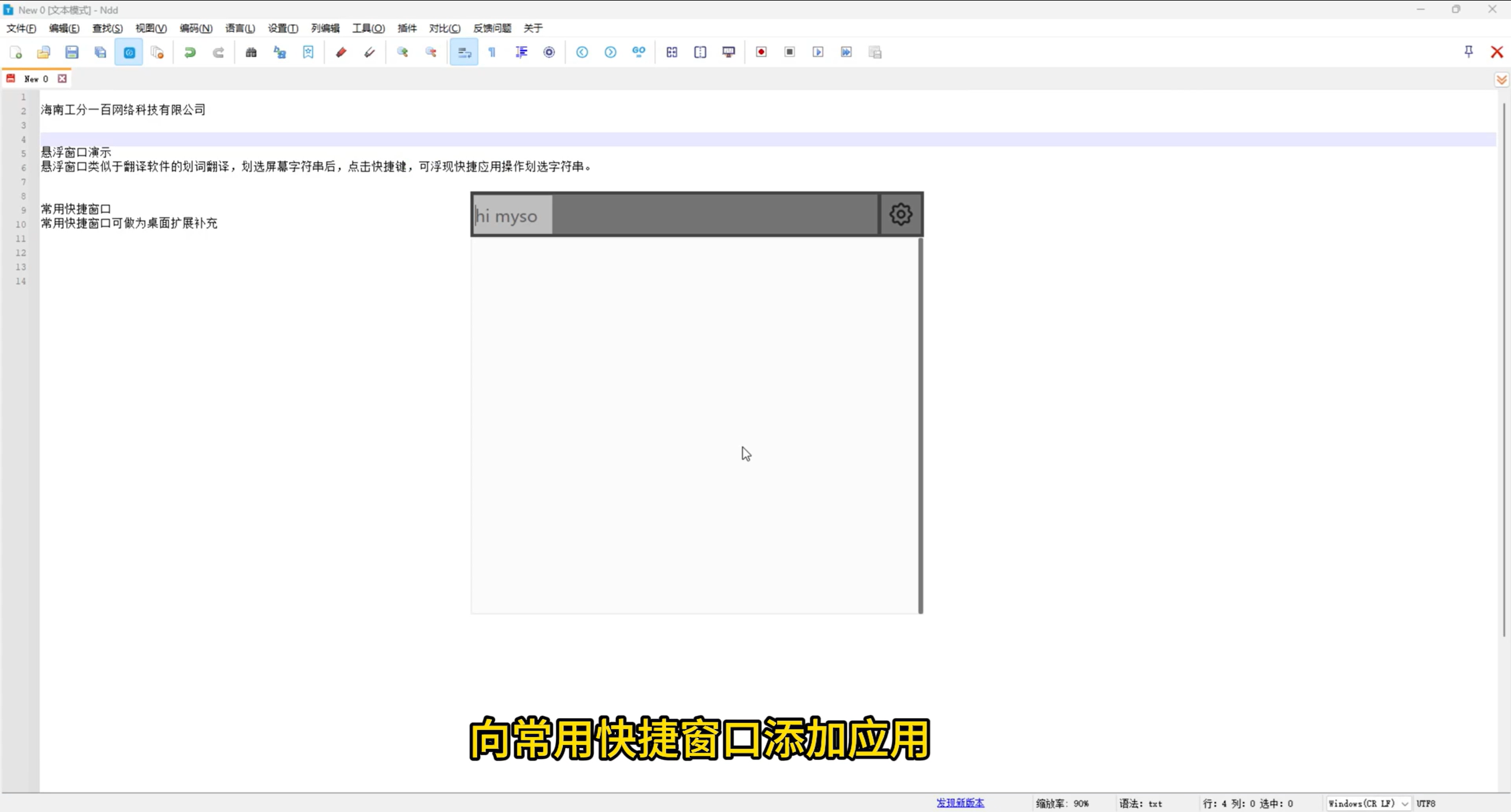Image resolution: width=1511 pixels, height=812 pixels.
Task: Select the New 0 document tab
Action: click(x=35, y=78)
